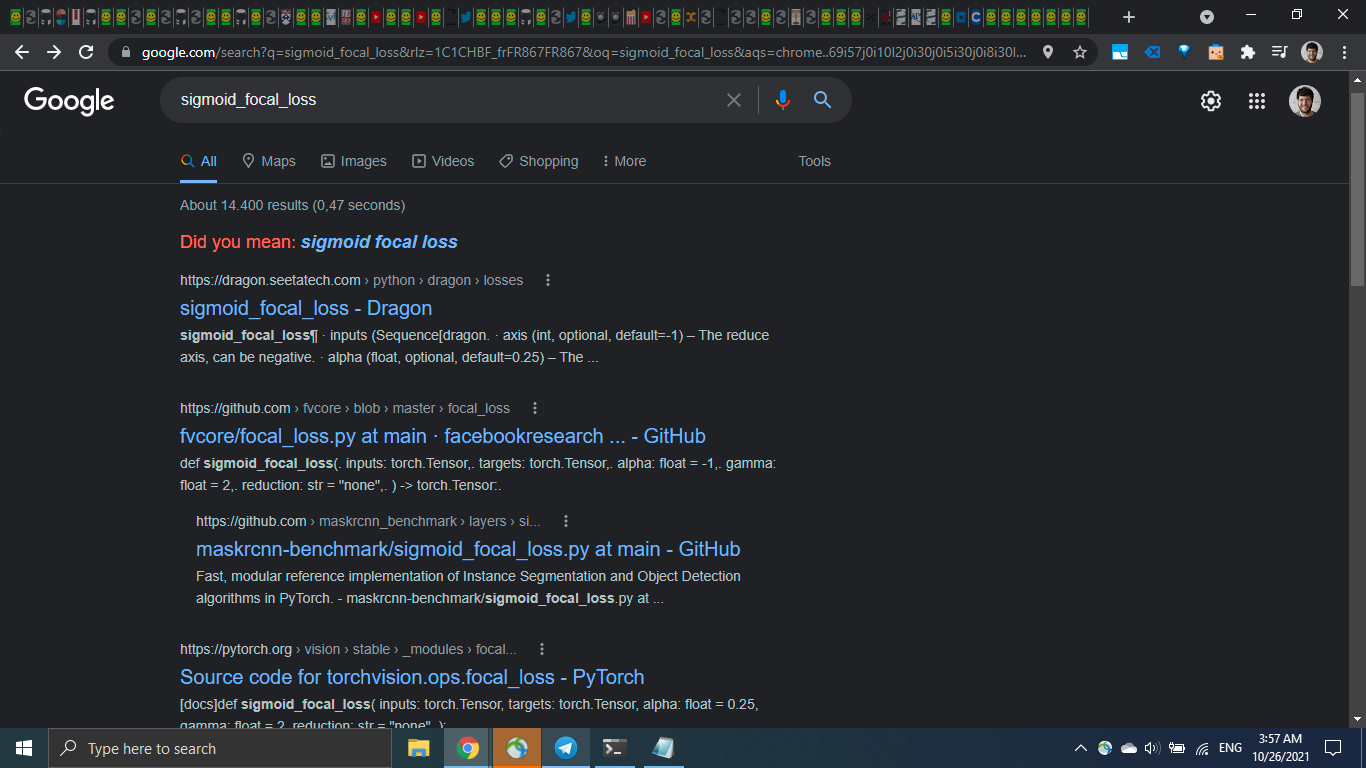Viewport: 1366px width, 768px height.
Task: Open the Google apps grid
Action: point(1257,101)
